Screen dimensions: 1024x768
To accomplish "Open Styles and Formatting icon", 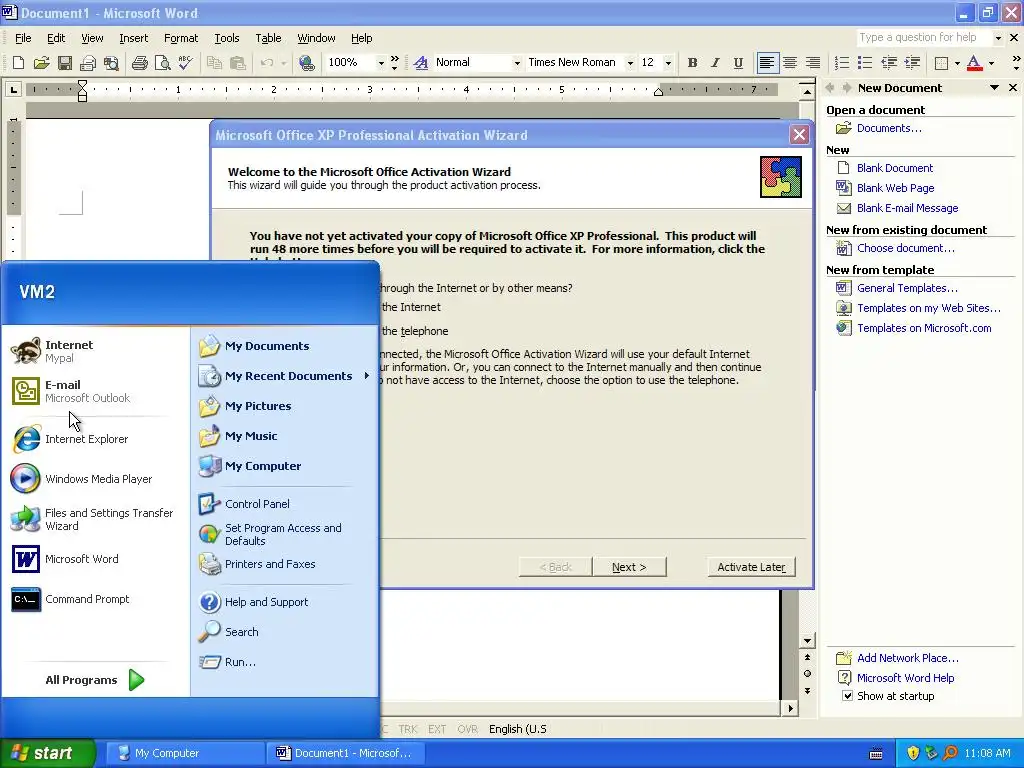I will pos(421,63).
